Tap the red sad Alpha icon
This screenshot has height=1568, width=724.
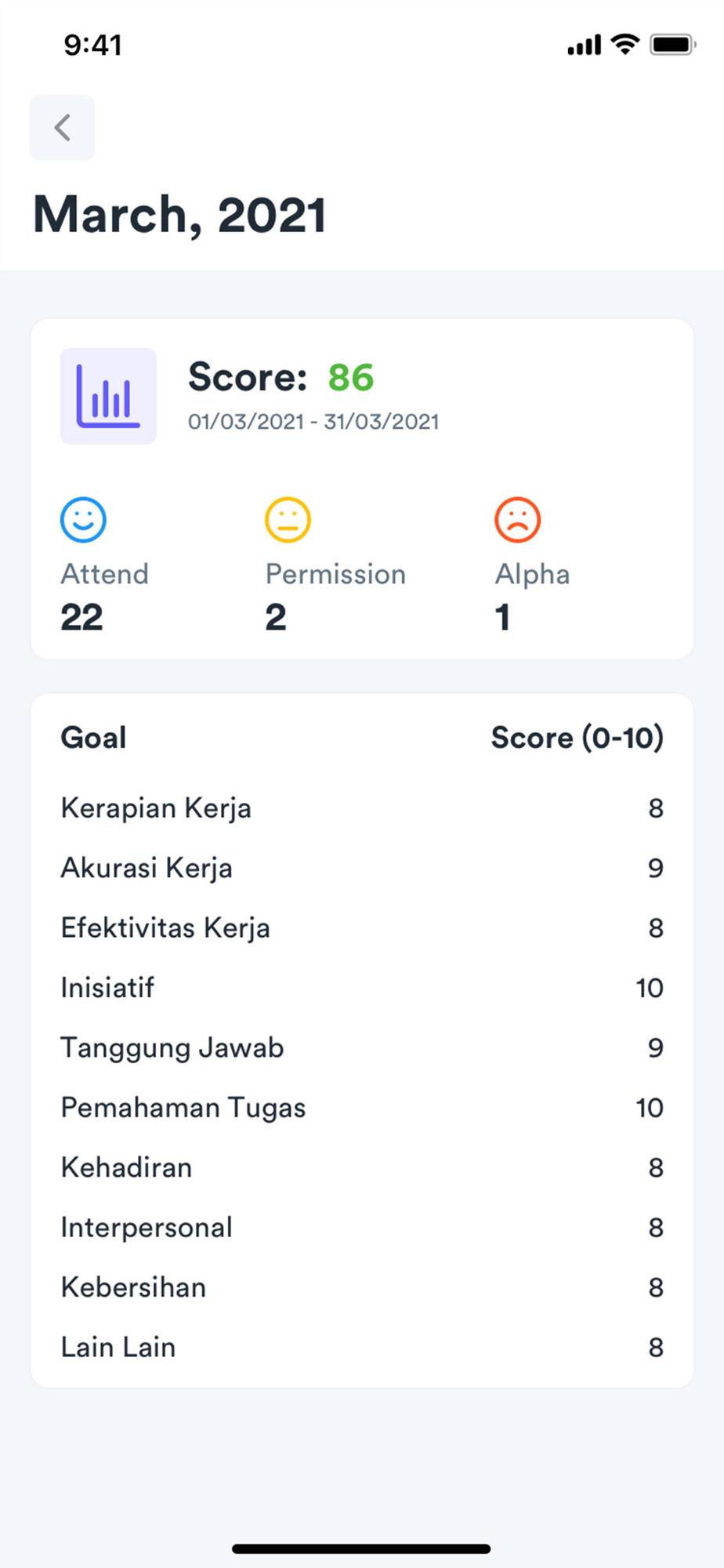pos(517,520)
